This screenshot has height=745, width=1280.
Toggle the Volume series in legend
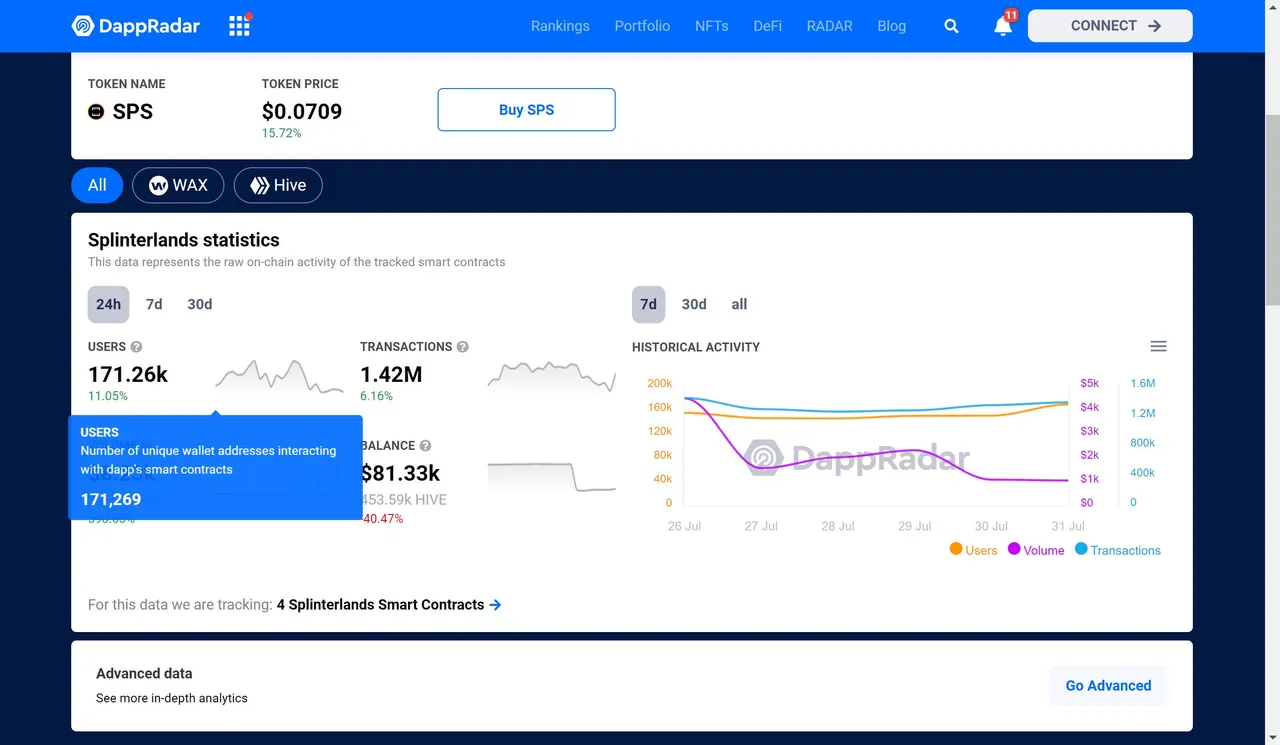(x=1036, y=550)
